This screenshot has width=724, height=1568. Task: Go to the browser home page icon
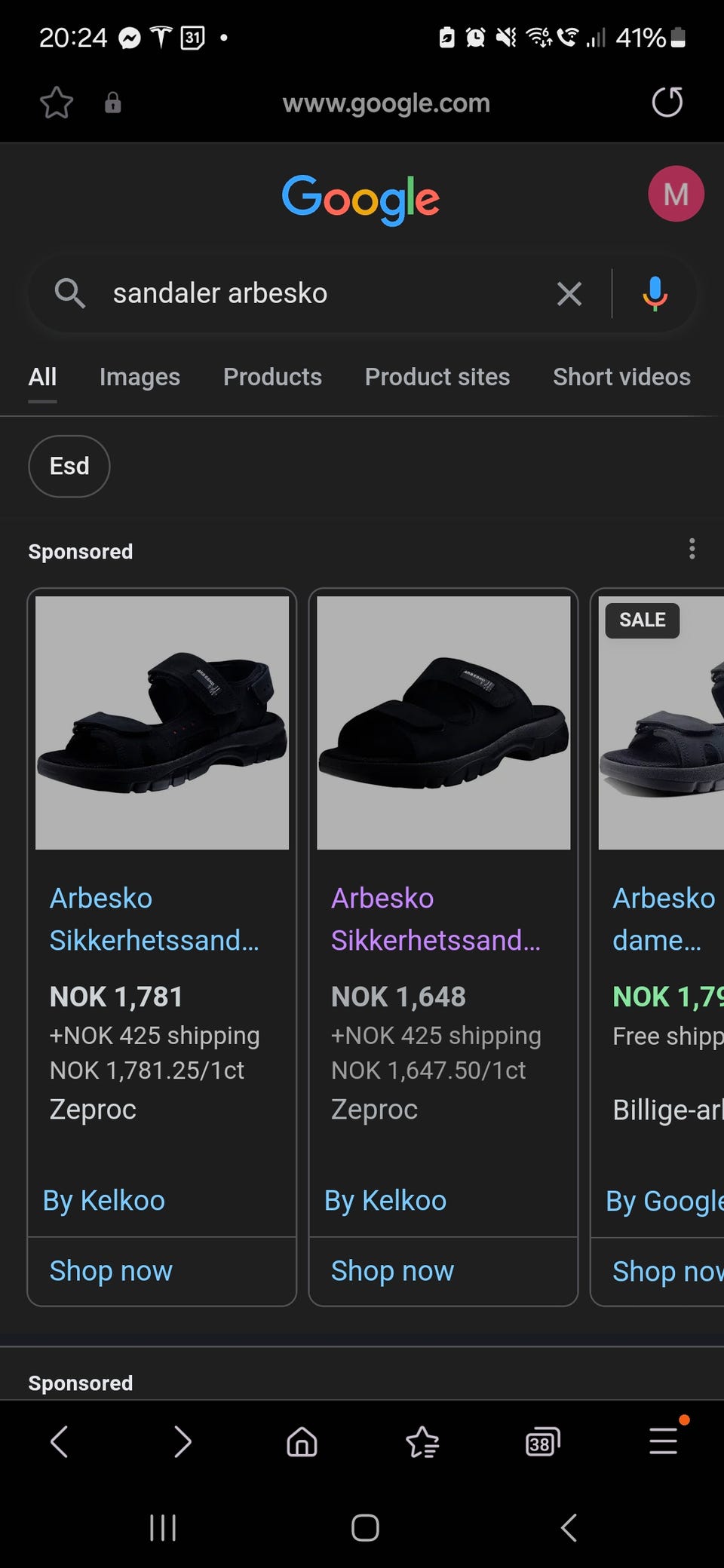(302, 1441)
